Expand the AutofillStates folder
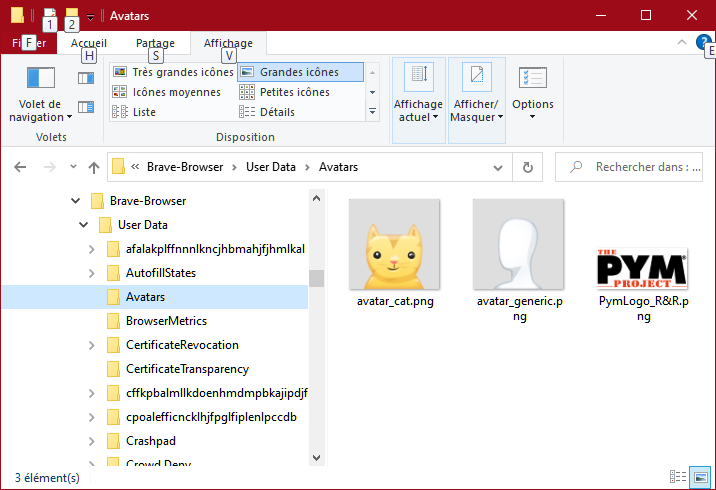716x490 pixels. click(92, 273)
